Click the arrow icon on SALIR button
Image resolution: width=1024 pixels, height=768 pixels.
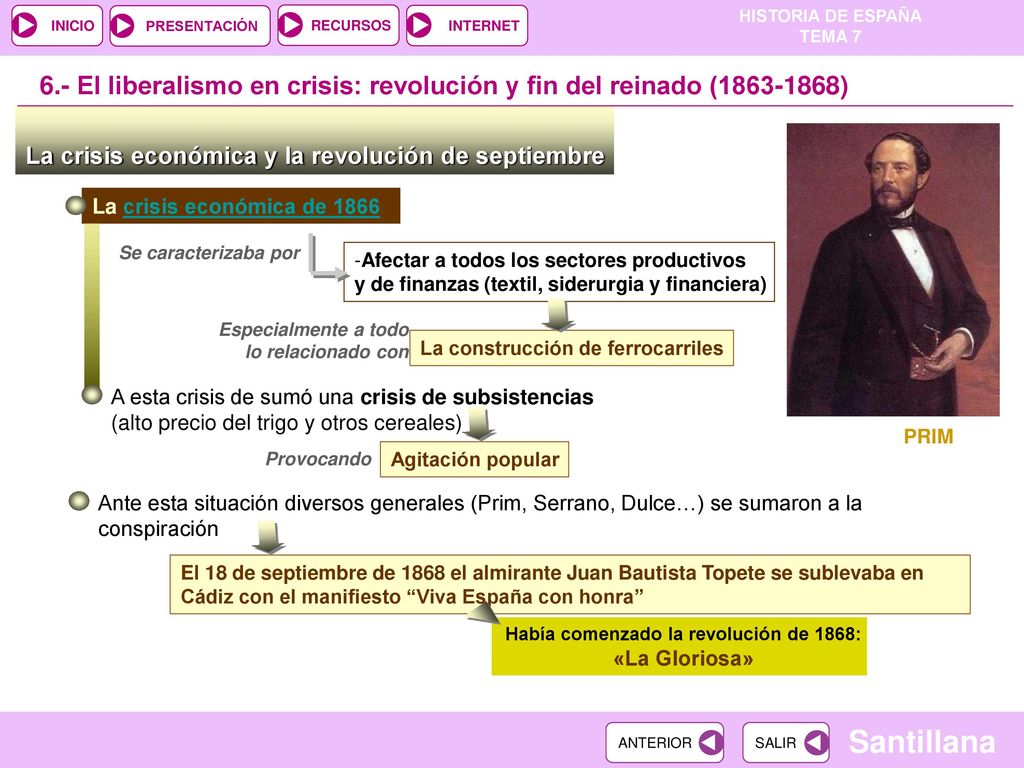[x=816, y=743]
